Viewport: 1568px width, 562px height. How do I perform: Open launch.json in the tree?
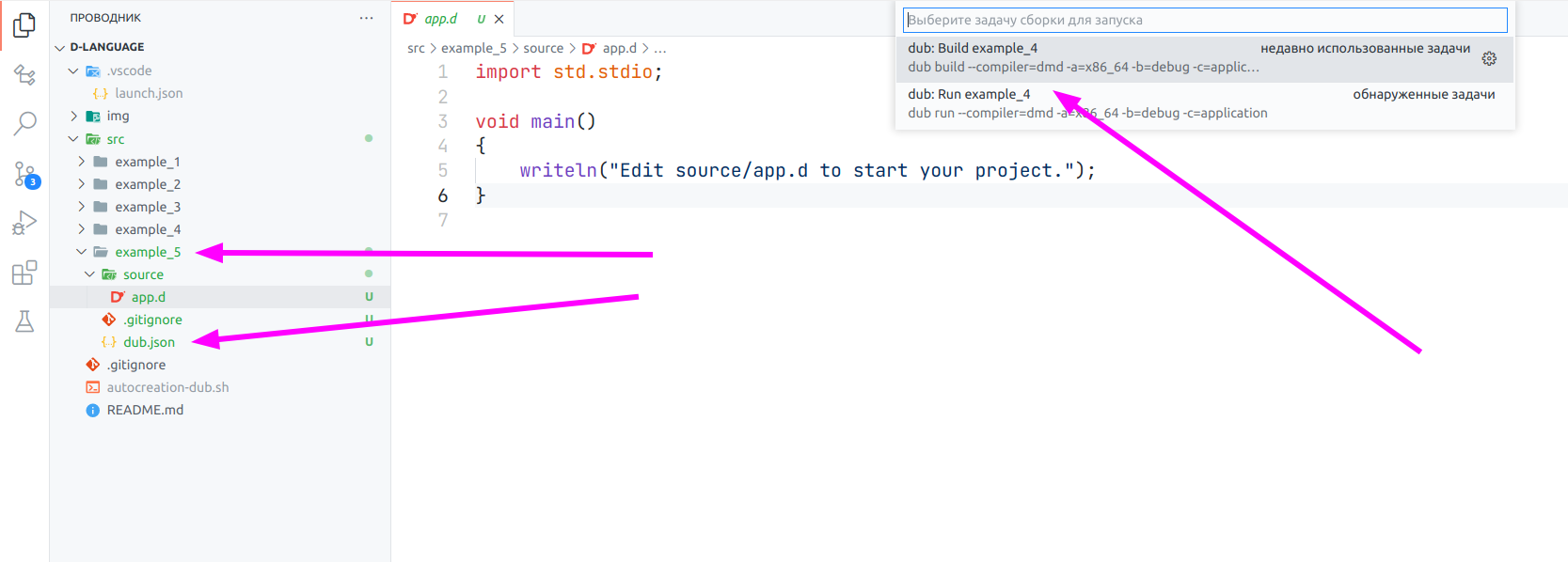(149, 93)
